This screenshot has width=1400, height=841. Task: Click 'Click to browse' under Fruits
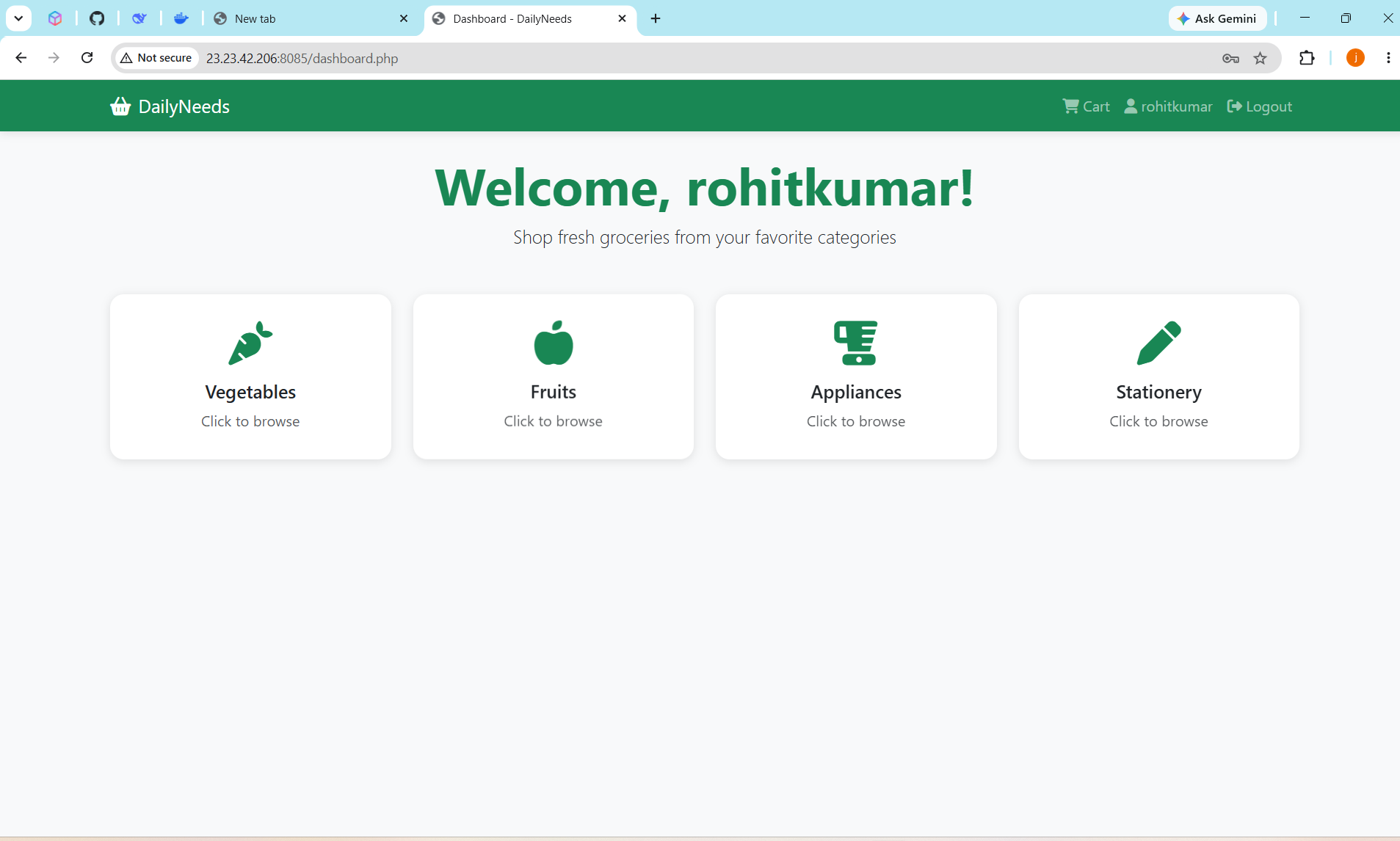554,421
